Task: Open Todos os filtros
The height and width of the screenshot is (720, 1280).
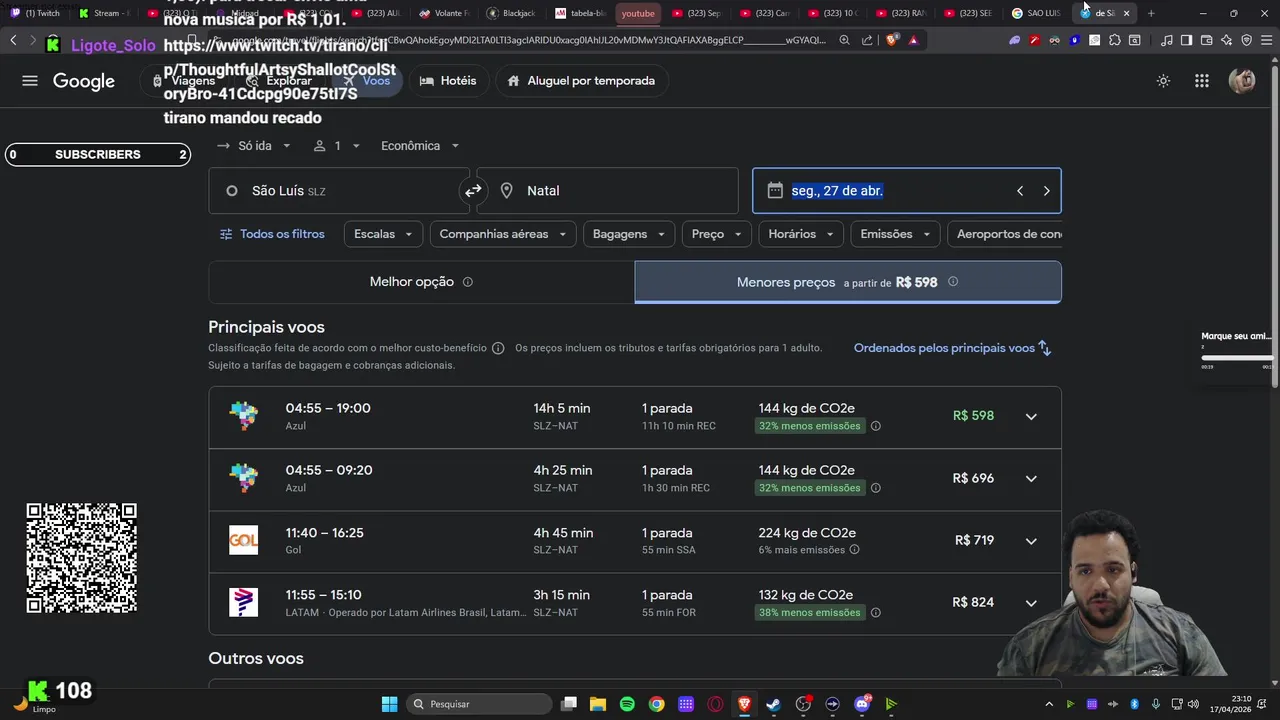Action: click(272, 234)
